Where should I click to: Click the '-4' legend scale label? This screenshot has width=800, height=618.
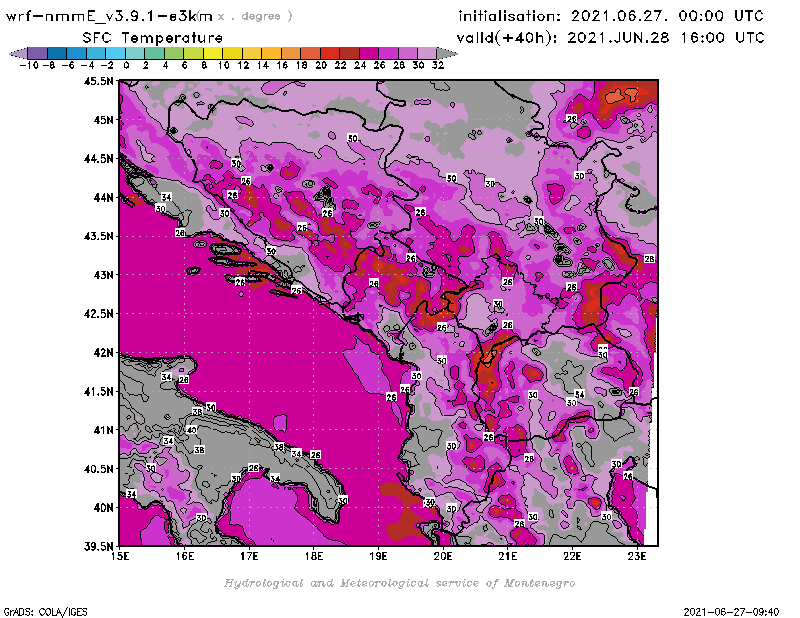point(87,65)
